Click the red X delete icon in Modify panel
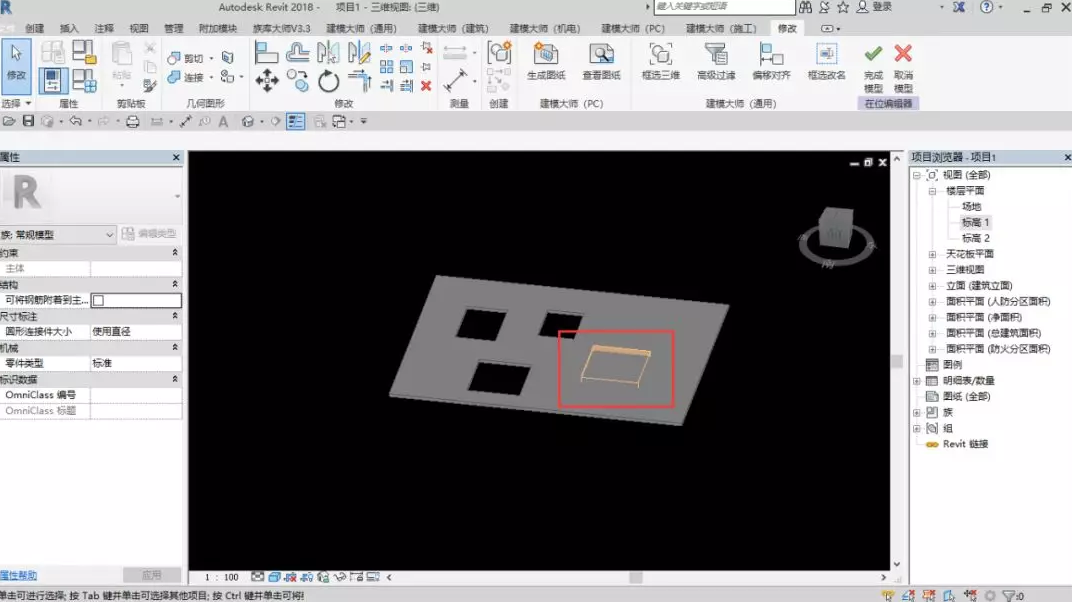 426,85
